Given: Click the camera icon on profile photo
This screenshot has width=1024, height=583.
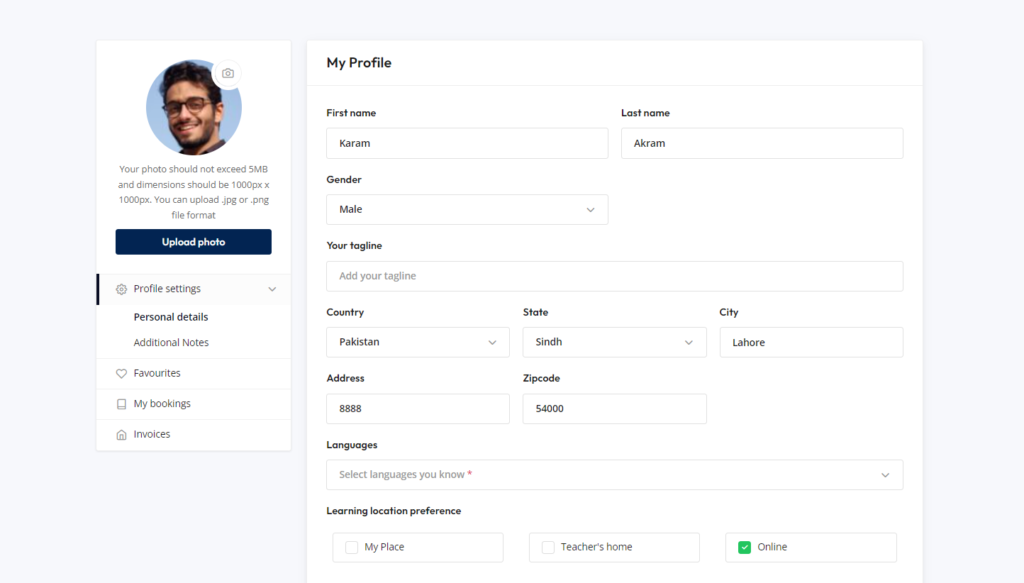Looking at the screenshot, I should click(227, 73).
